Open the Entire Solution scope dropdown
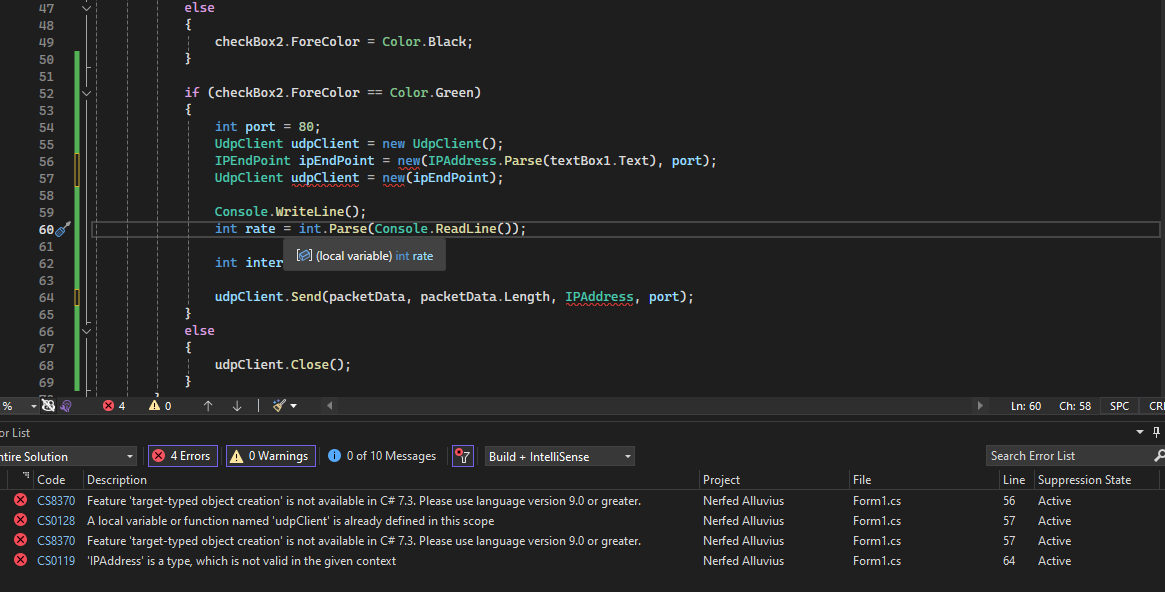 [67, 456]
